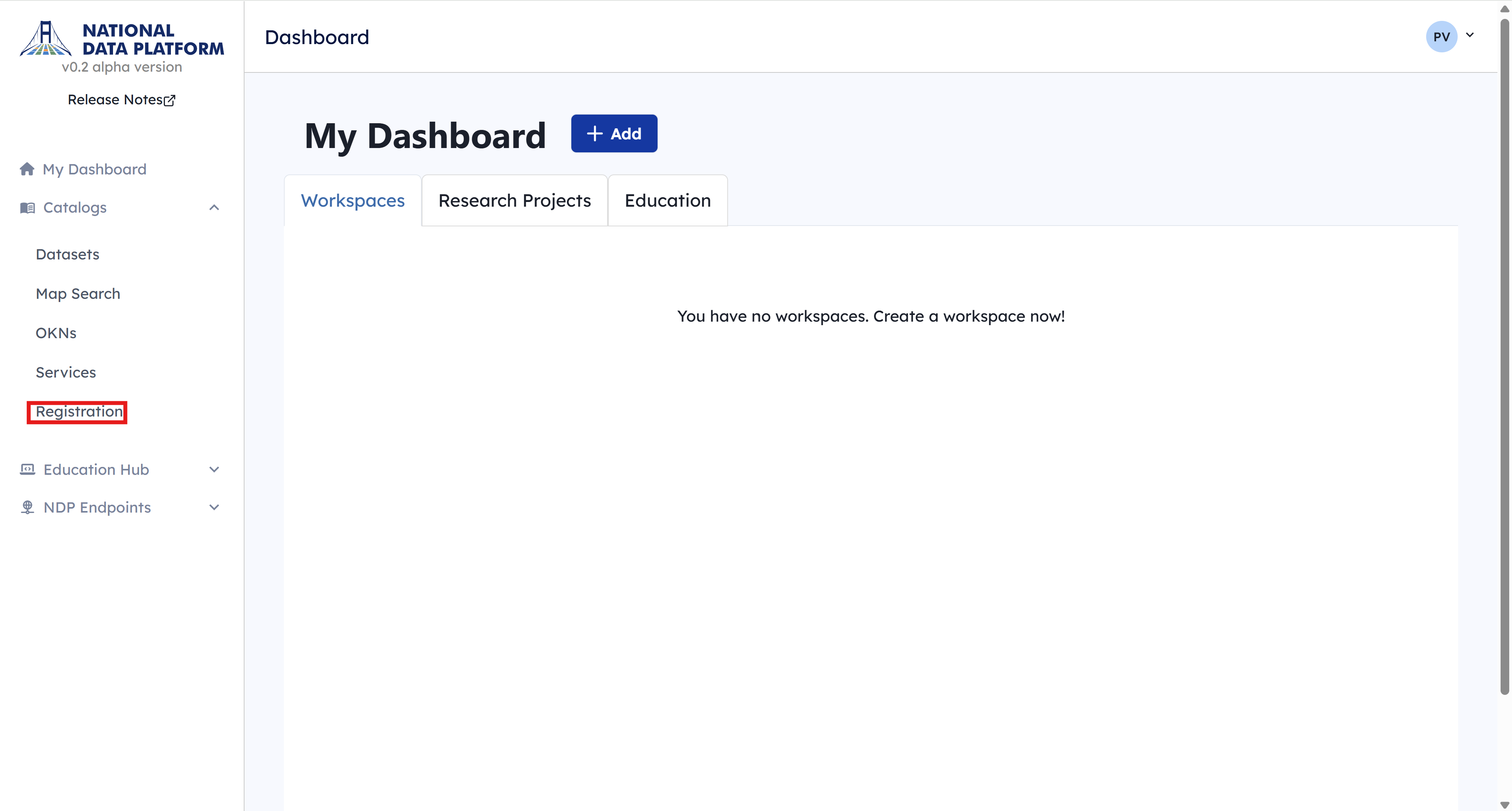The height and width of the screenshot is (811, 1512).
Task: Click the external link icon beside Release Notes
Action: click(170, 100)
